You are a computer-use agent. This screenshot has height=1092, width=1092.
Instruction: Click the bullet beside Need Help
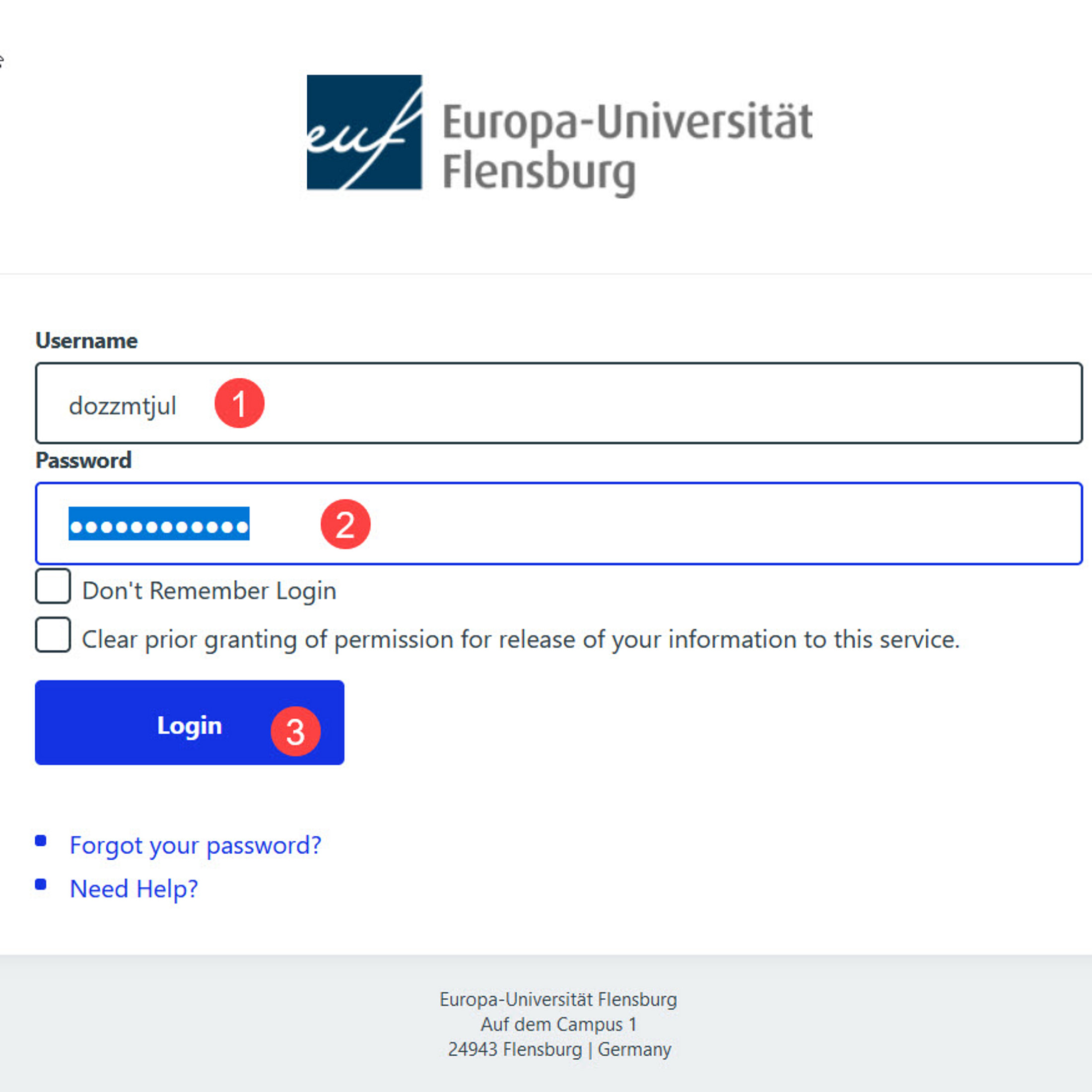click(41, 885)
